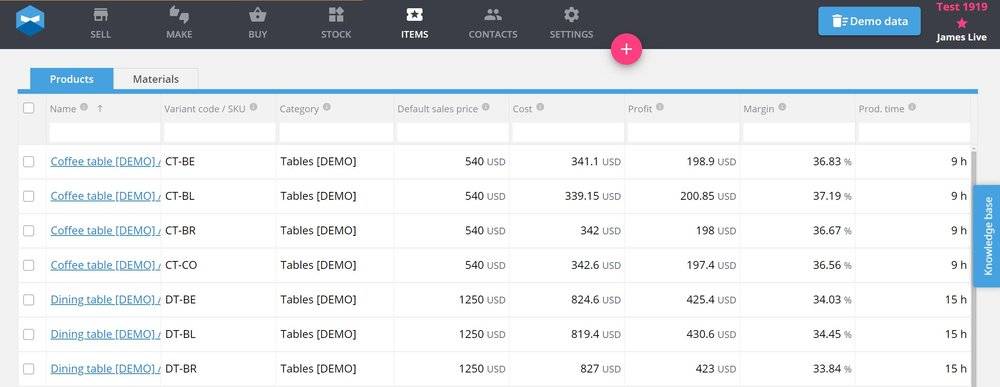
Task: Click the 36.67 % margin cell
Action: pyautogui.click(x=798, y=231)
